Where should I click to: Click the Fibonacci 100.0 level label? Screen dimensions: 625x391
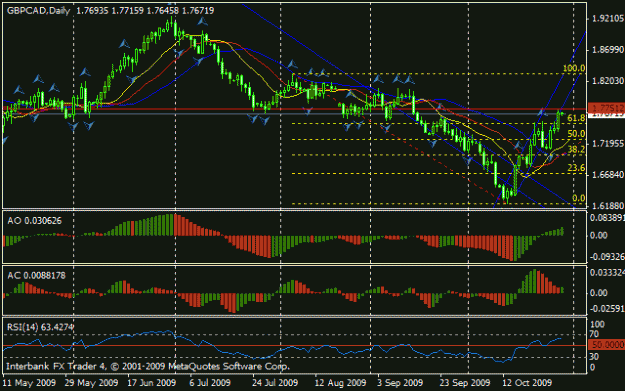point(574,69)
